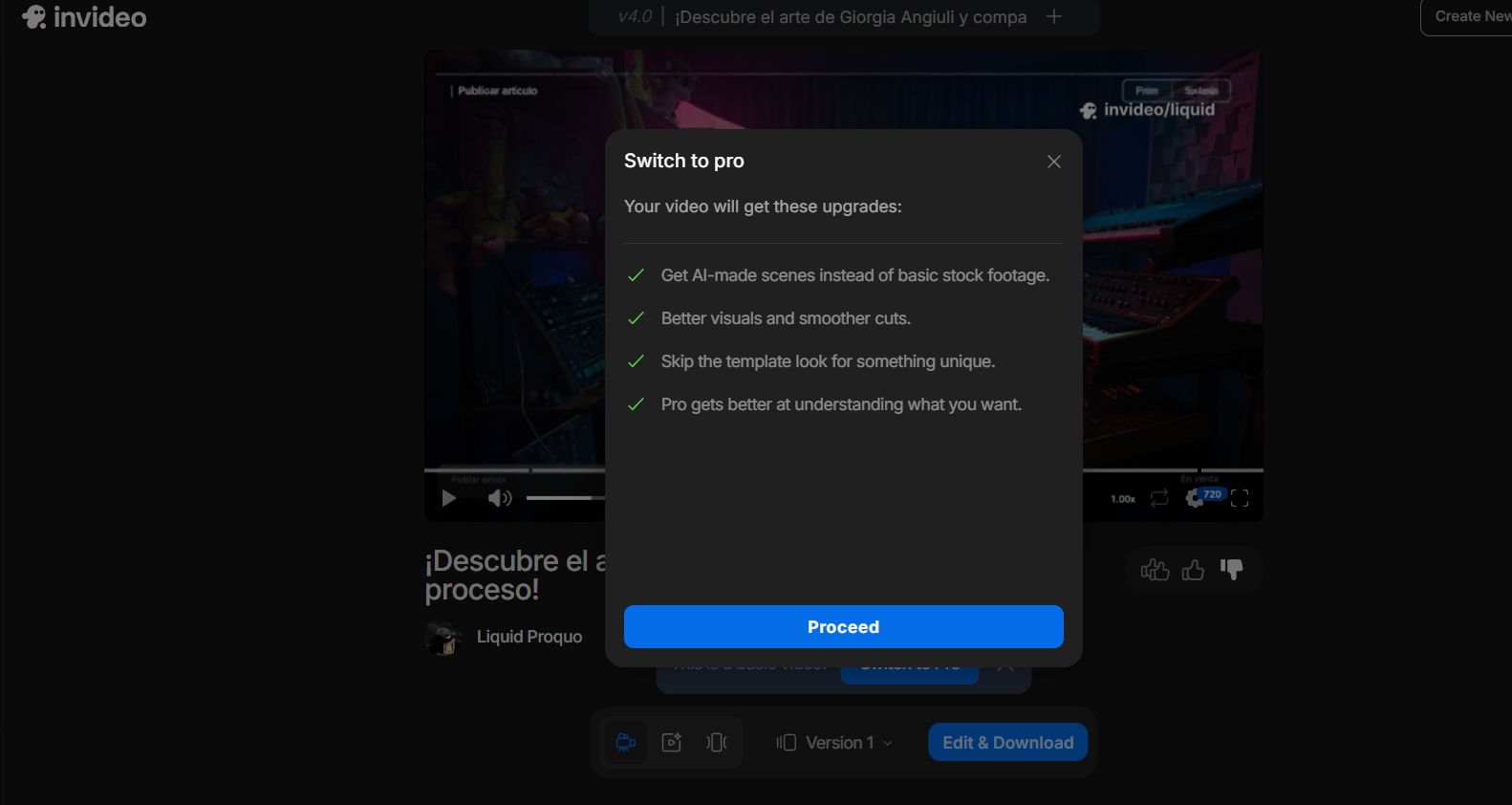Enter fullscreen video mode
This screenshot has height=805, width=1512.
click(x=1240, y=498)
